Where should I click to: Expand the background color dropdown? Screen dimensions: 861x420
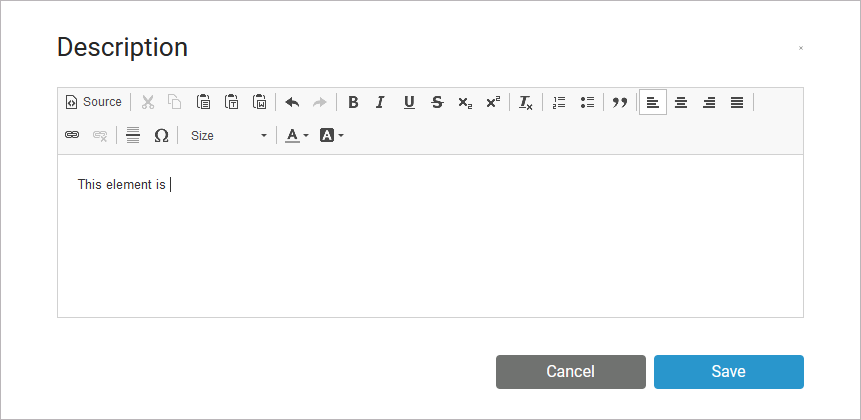(x=332, y=135)
